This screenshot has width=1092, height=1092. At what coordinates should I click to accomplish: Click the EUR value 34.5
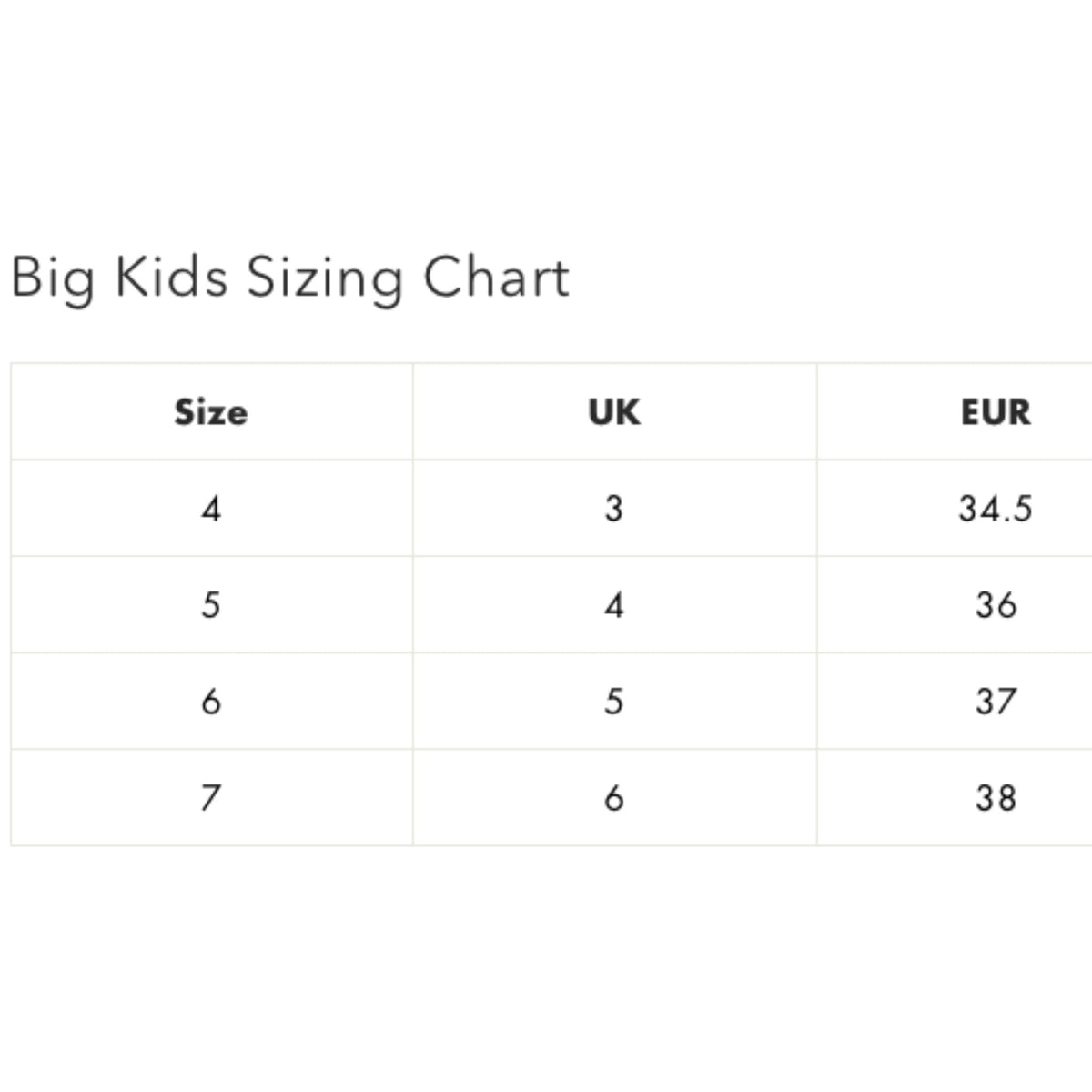(x=996, y=509)
